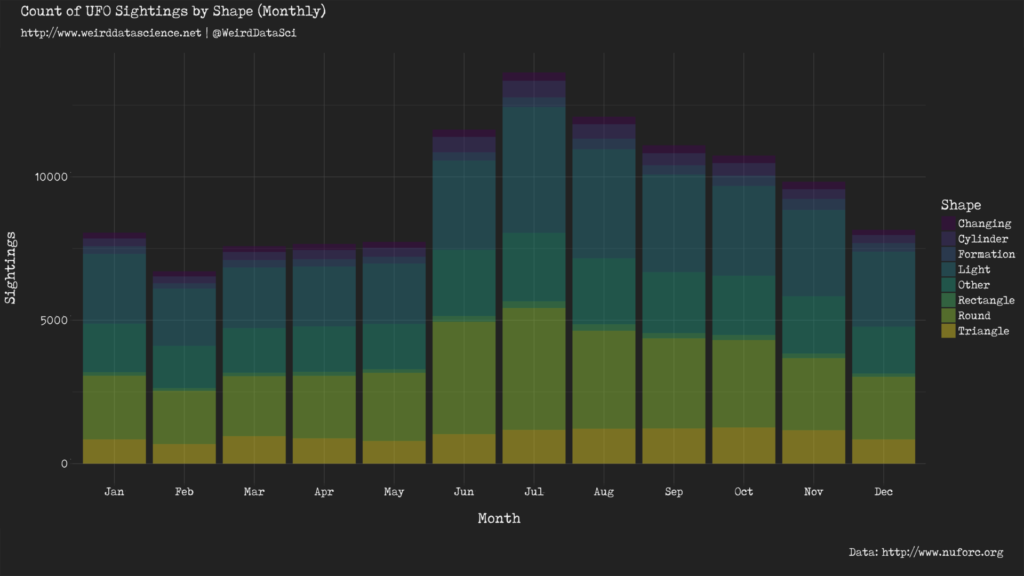
Task: Open the weirddatascience.net URL in the subtitle
Action: [111, 33]
